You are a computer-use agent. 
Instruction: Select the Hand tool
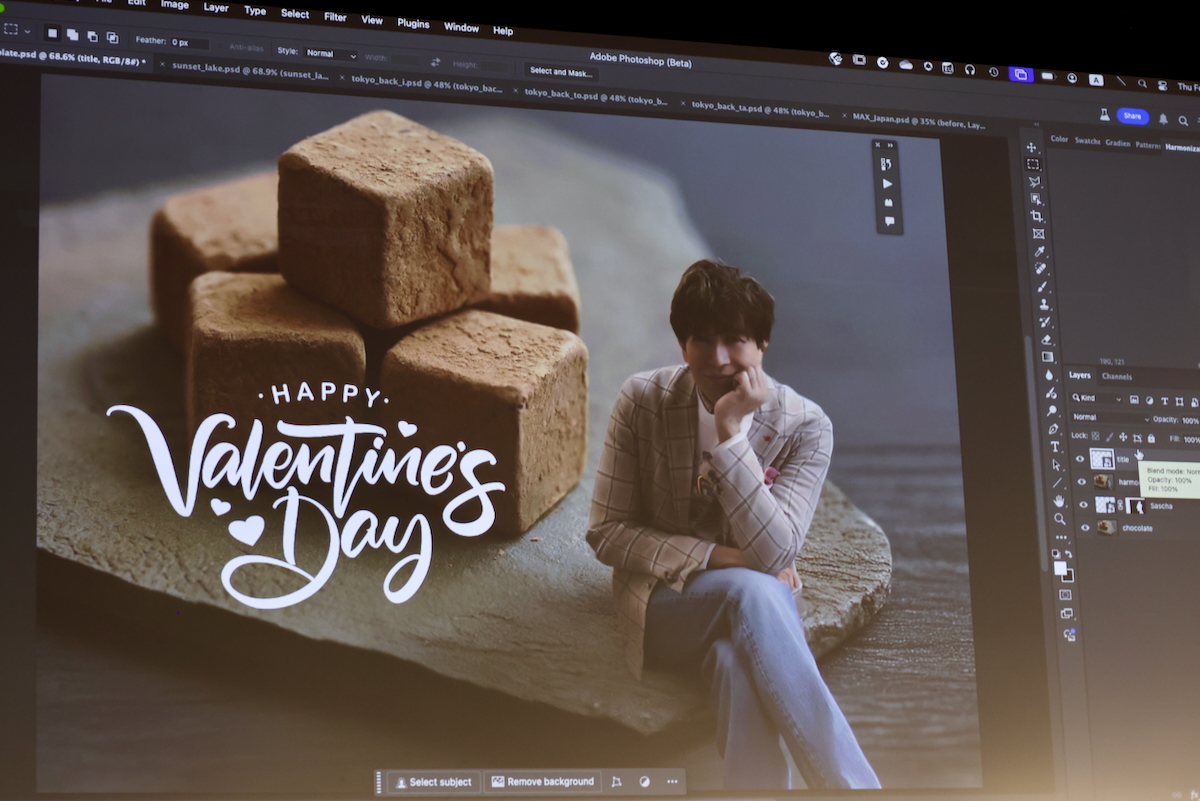point(1058,500)
